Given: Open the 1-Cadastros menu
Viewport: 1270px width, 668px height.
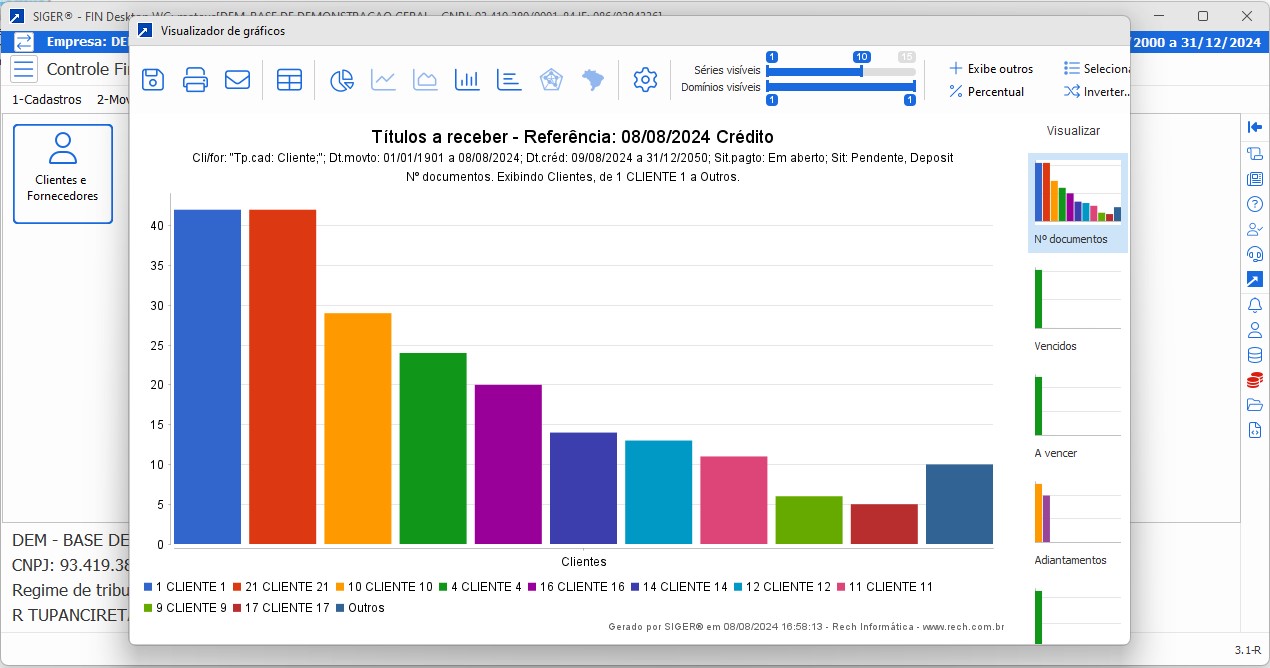Looking at the screenshot, I should [47, 100].
